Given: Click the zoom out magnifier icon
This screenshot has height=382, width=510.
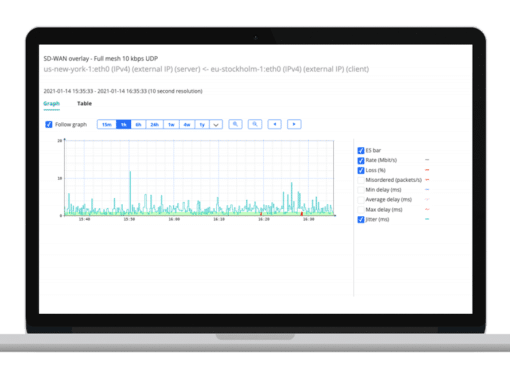Looking at the screenshot, I should [255, 124].
